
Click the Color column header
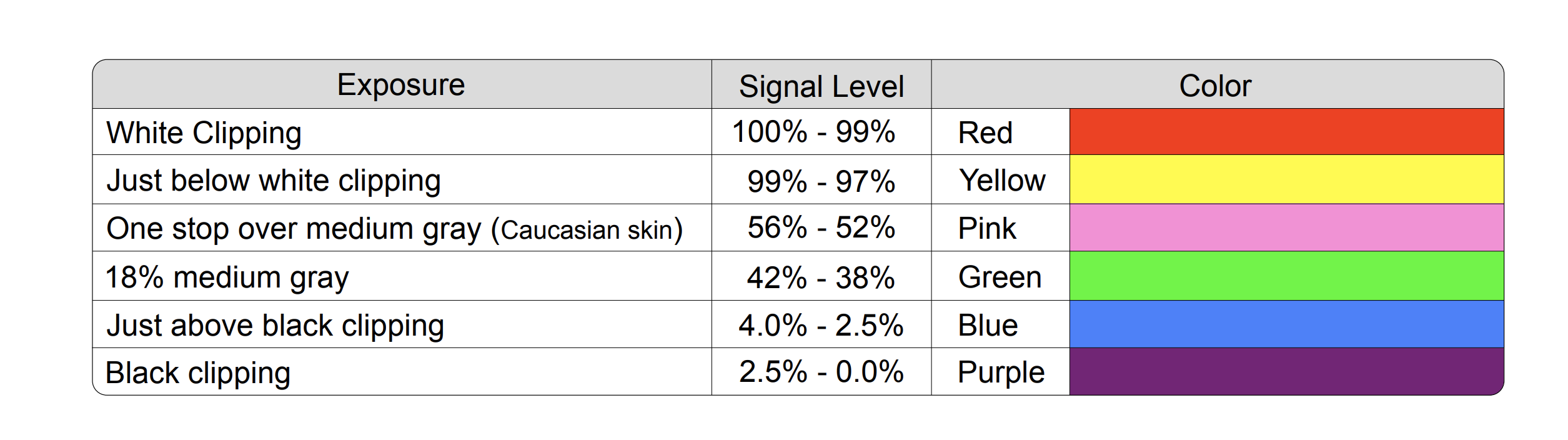coord(1215,86)
